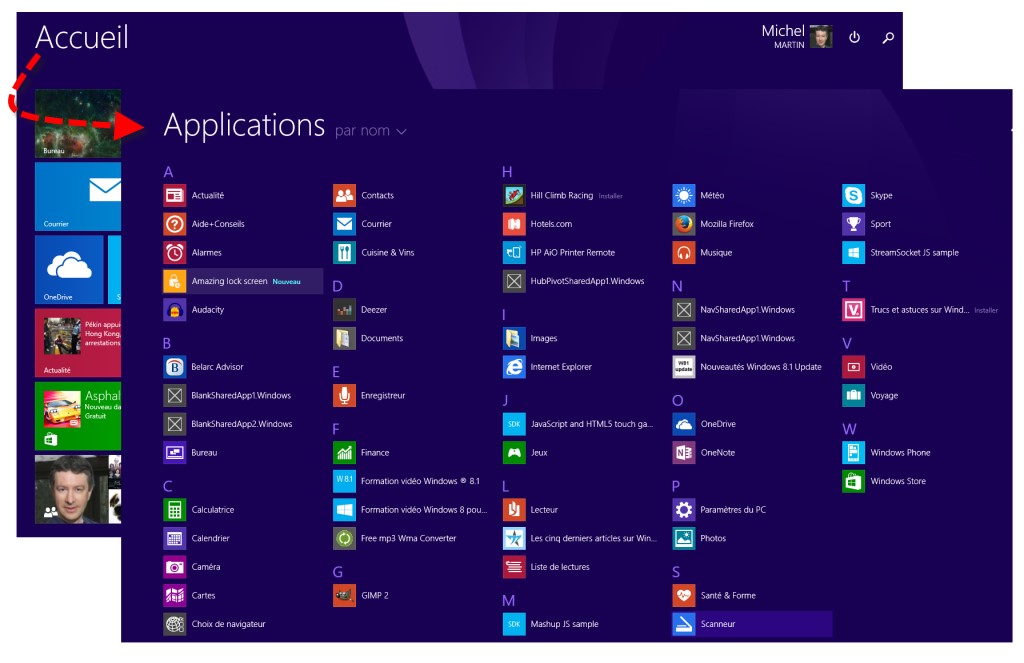Open the Asphalt game tile on Accueil
The height and width of the screenshot is (663, 1024).
click(78, 416)
